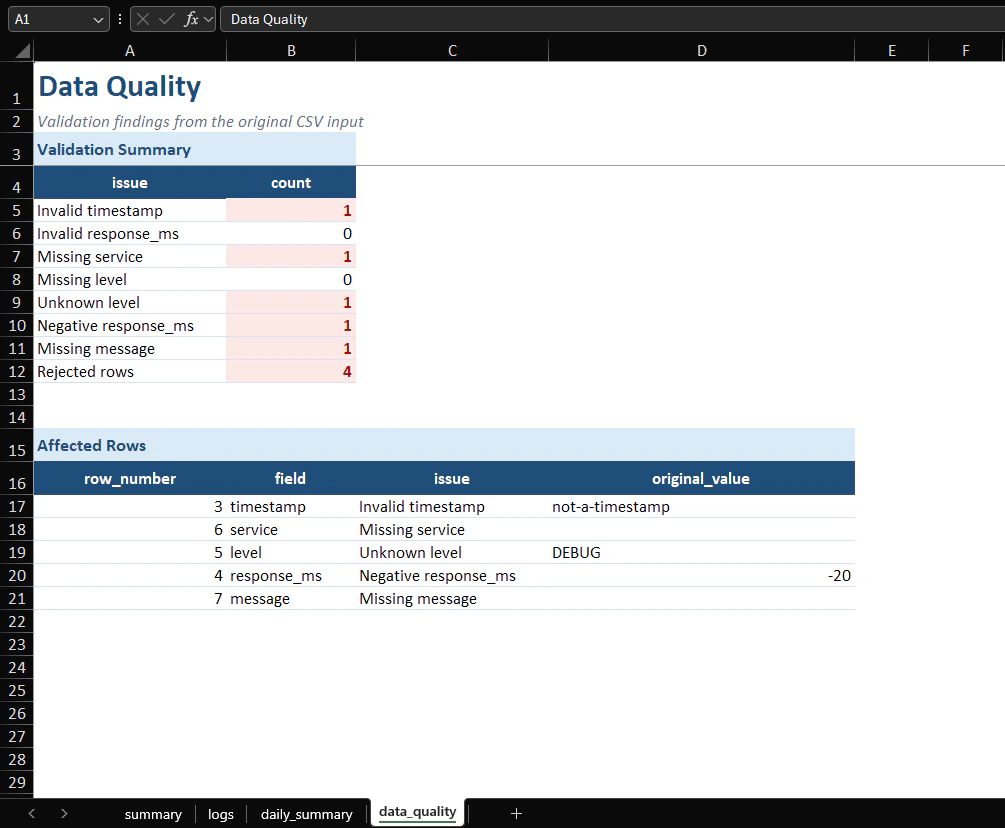Image resolution: width=1005 pixels, height=828 pixels.
Task: Click the timestamp field cell in row 17
Action: (291, 506)
